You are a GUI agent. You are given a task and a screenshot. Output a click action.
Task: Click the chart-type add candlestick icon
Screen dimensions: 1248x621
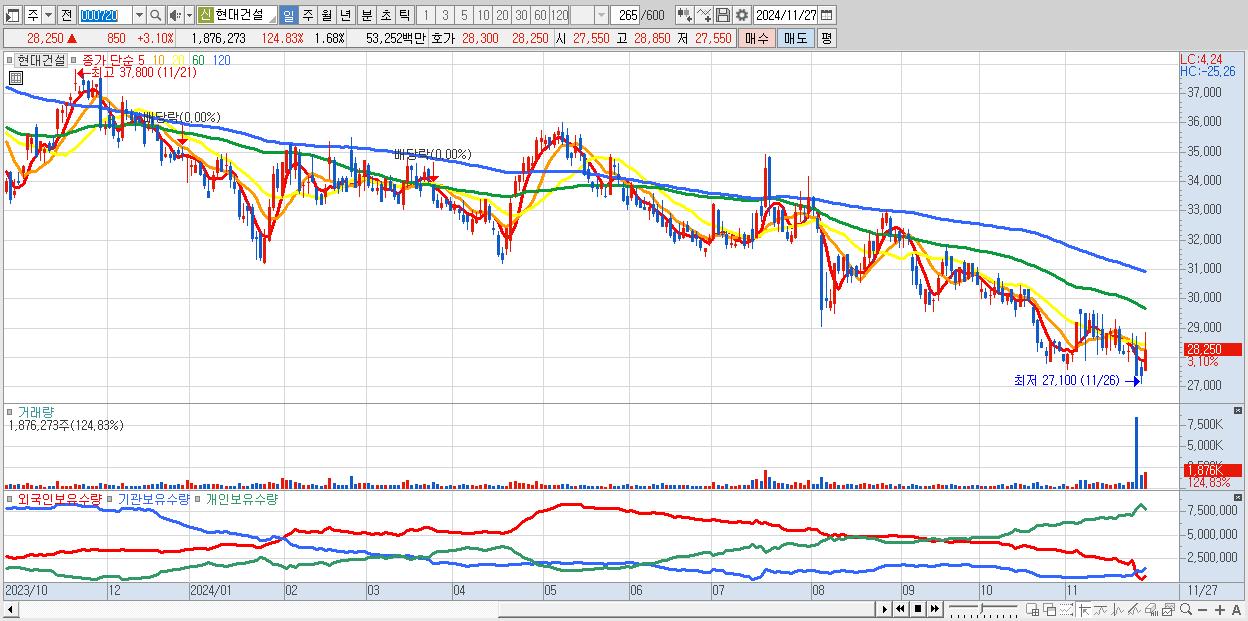coord(684,15)
